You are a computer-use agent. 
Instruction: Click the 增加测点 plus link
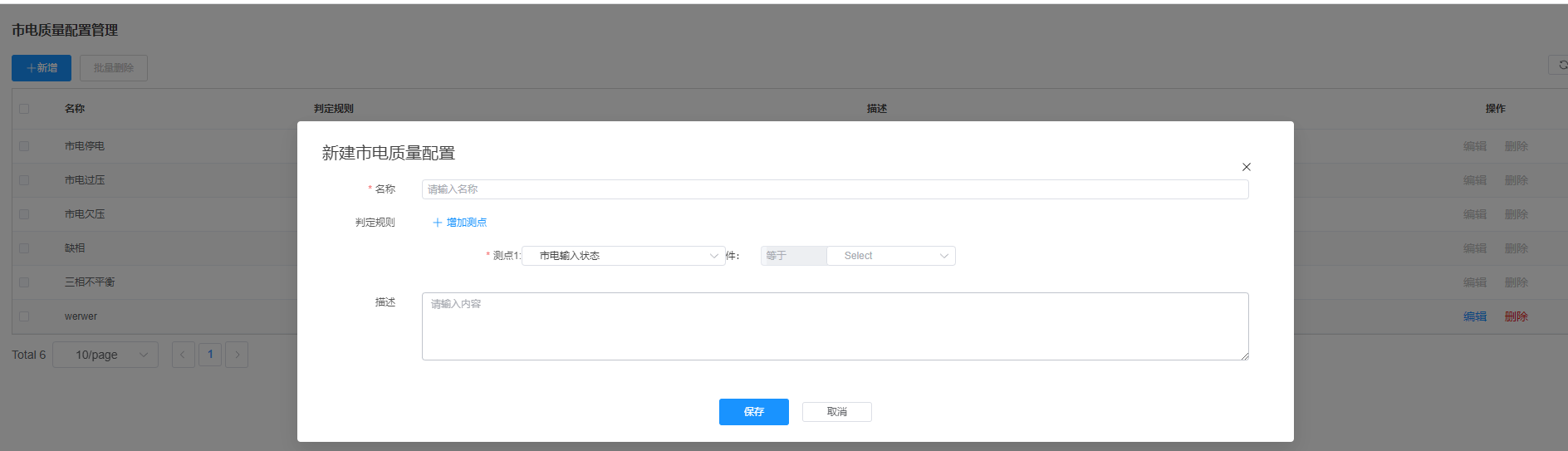459,223
